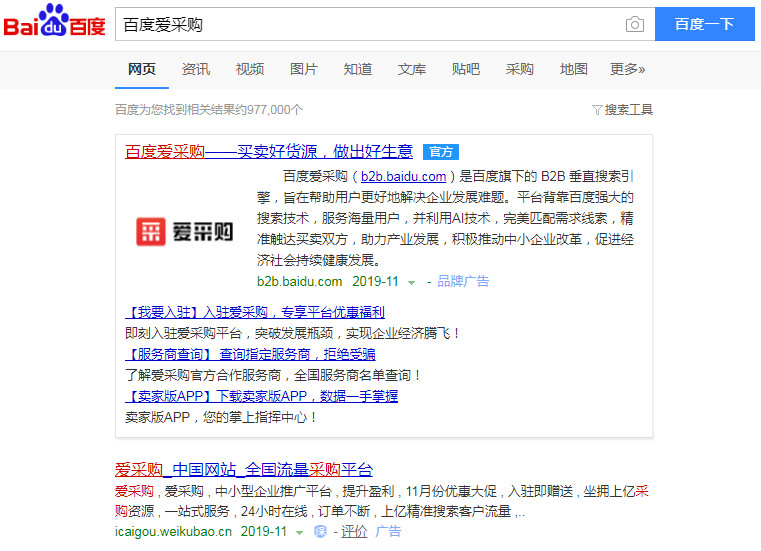The width and height of the screenshot is (761, 551).
Task: Click the 评价 link under second result
Action: [354, 532]
